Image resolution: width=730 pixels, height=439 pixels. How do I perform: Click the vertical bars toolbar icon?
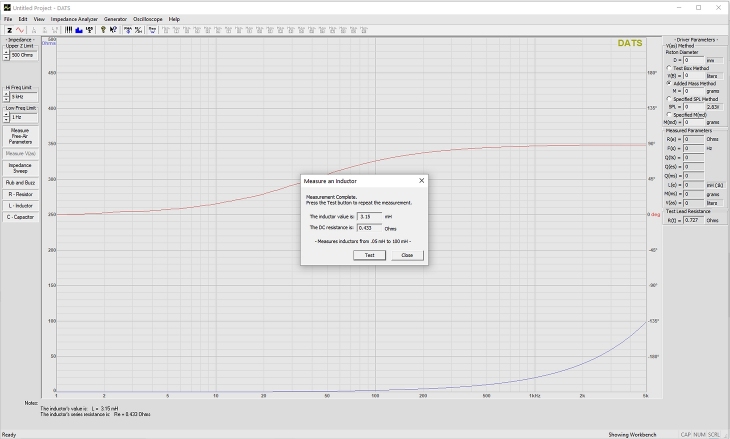pyautogui.click(x=67, y=30)
